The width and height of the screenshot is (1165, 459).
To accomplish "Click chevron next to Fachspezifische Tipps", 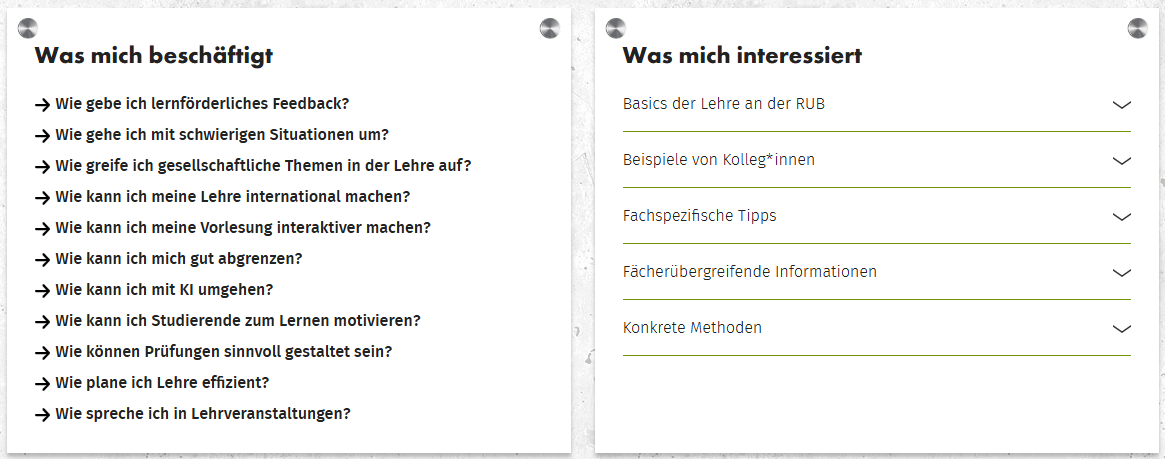I will (x=1121, y=216).
